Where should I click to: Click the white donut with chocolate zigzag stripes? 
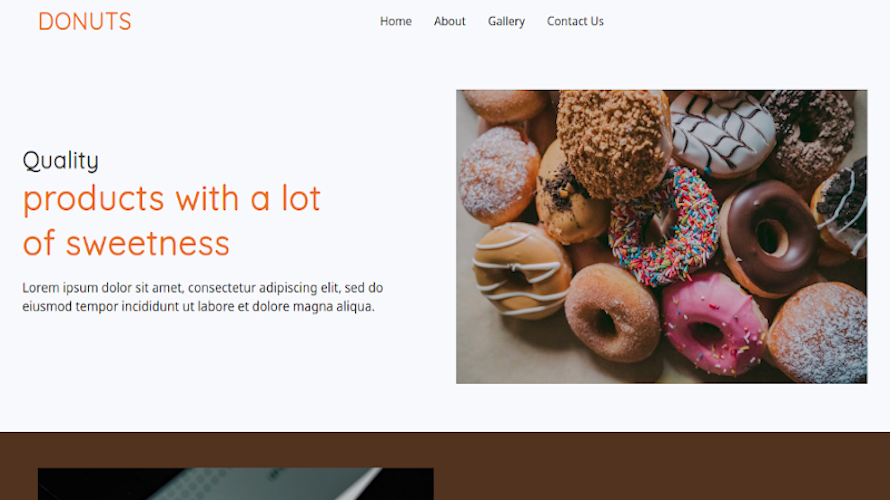pos(722,132)
